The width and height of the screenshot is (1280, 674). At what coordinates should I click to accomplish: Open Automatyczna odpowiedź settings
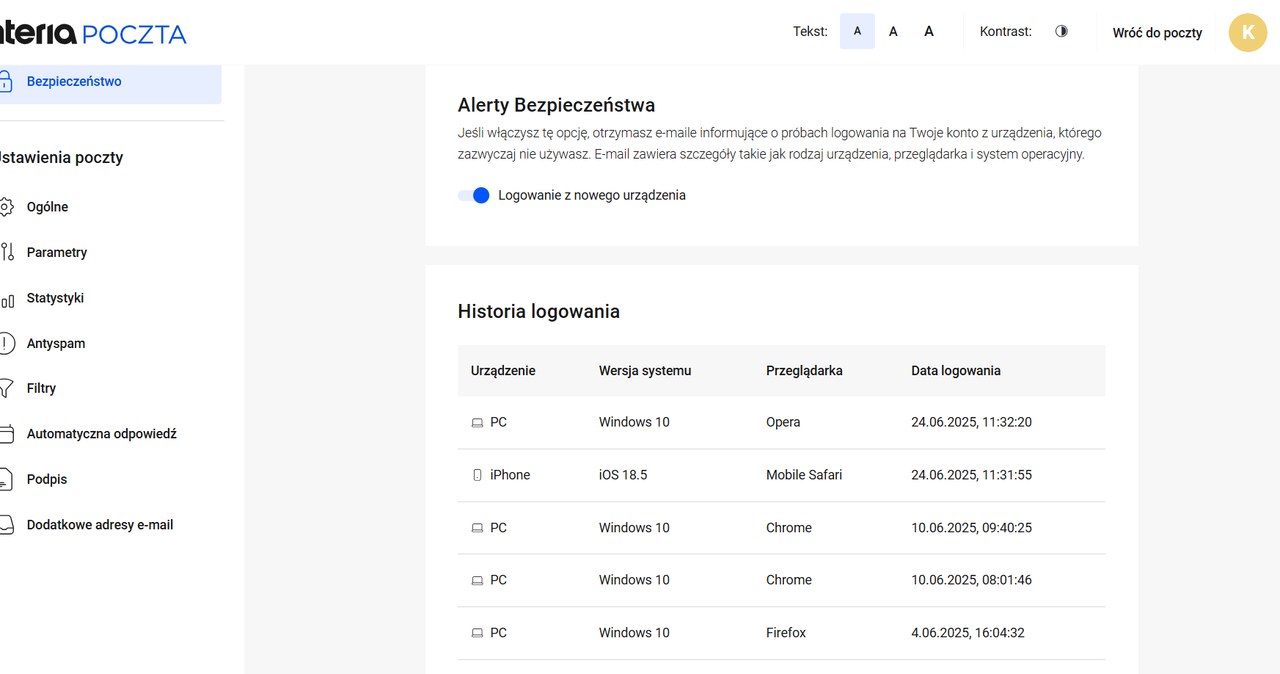(102, 434)
